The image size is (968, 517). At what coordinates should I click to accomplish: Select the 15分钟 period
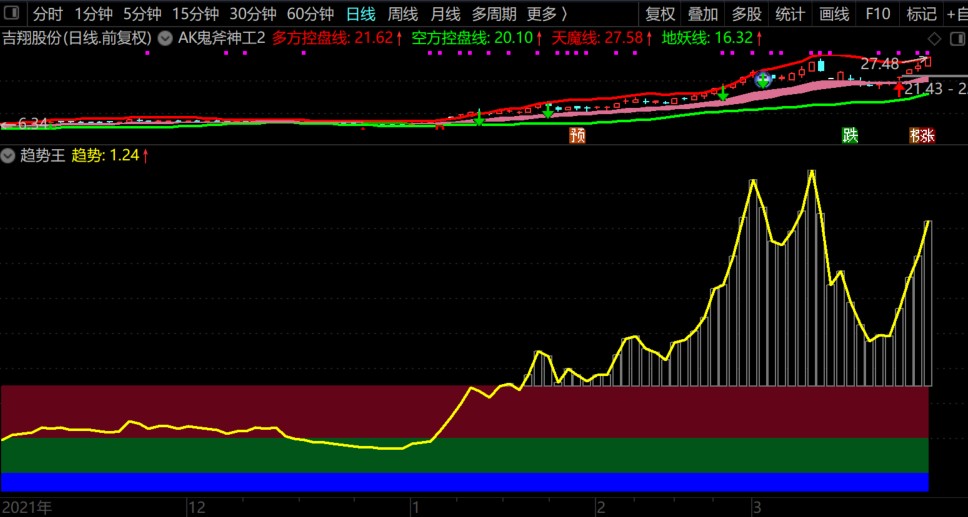tap(196, 14)
